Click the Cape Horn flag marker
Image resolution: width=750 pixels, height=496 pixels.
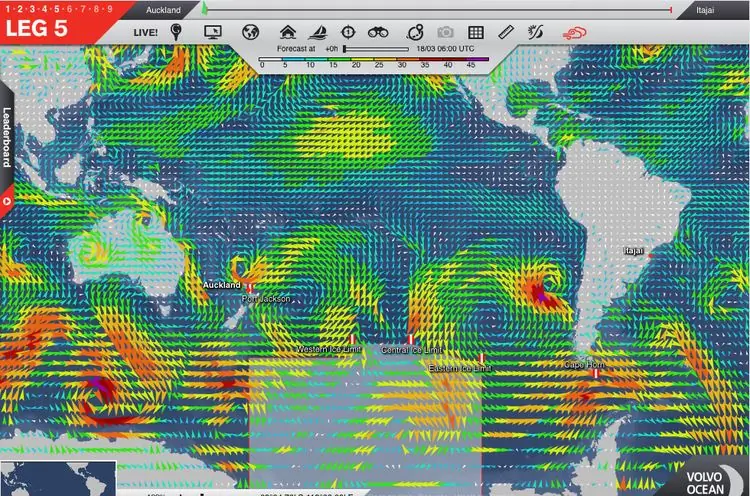[x=596, y=373]
